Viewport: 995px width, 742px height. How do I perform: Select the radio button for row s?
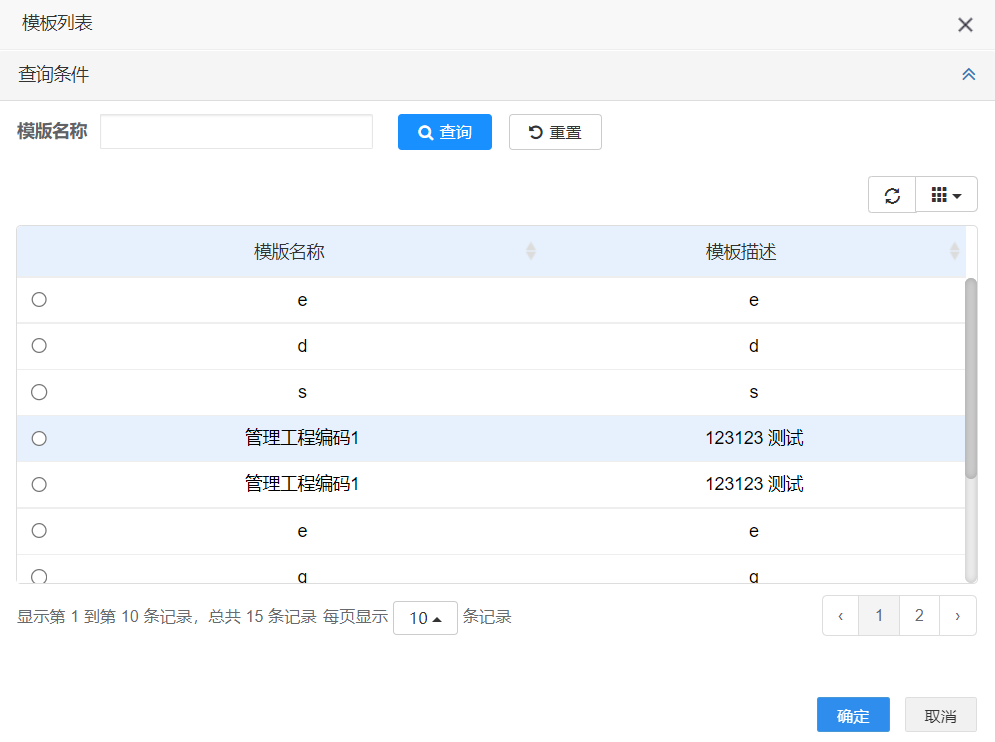coord(39,392)
